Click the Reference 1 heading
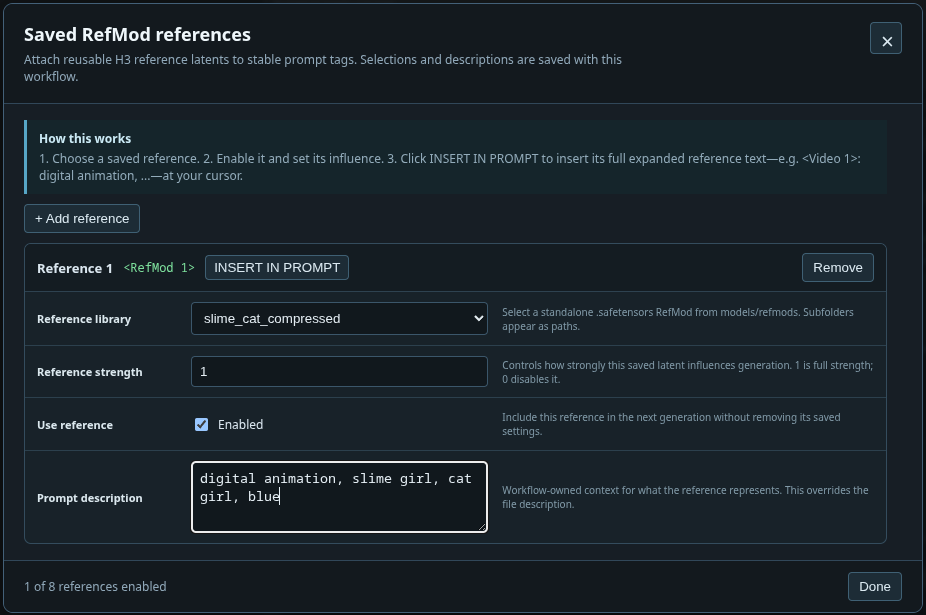Viewport: 926px width, 615px height. click(x=74, y=268)
